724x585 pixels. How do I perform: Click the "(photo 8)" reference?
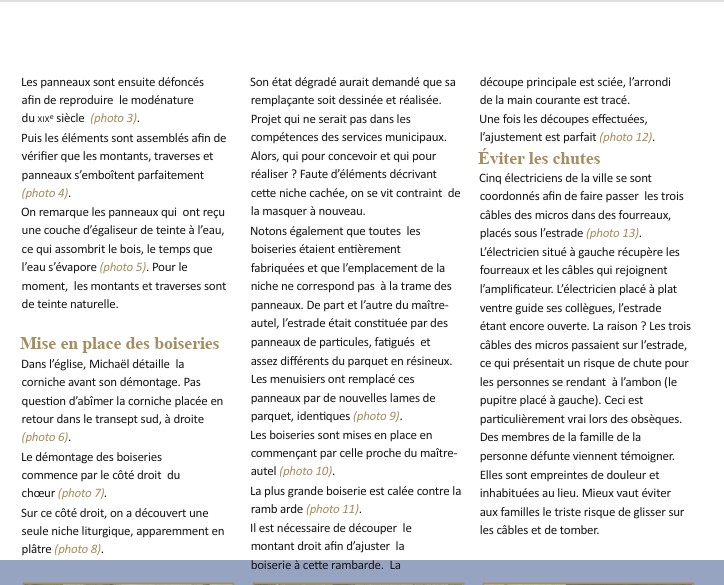pos(78,549)
